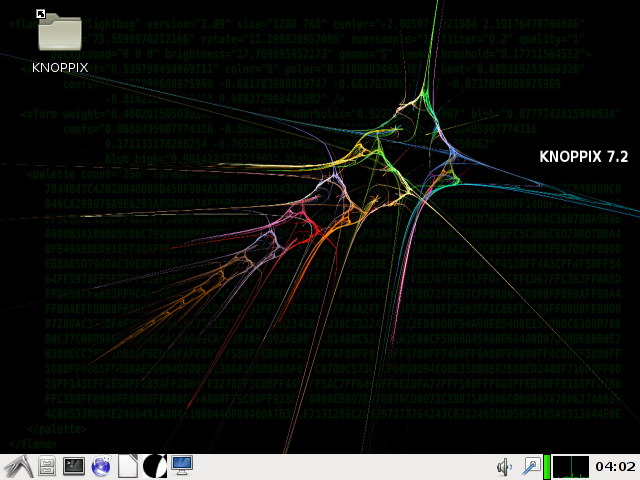Image resolution: width=640 pixels, height=480 pixels.
Task: Open the KNOPPIX folder shortcut on desktop
Action: coord(60,41)
